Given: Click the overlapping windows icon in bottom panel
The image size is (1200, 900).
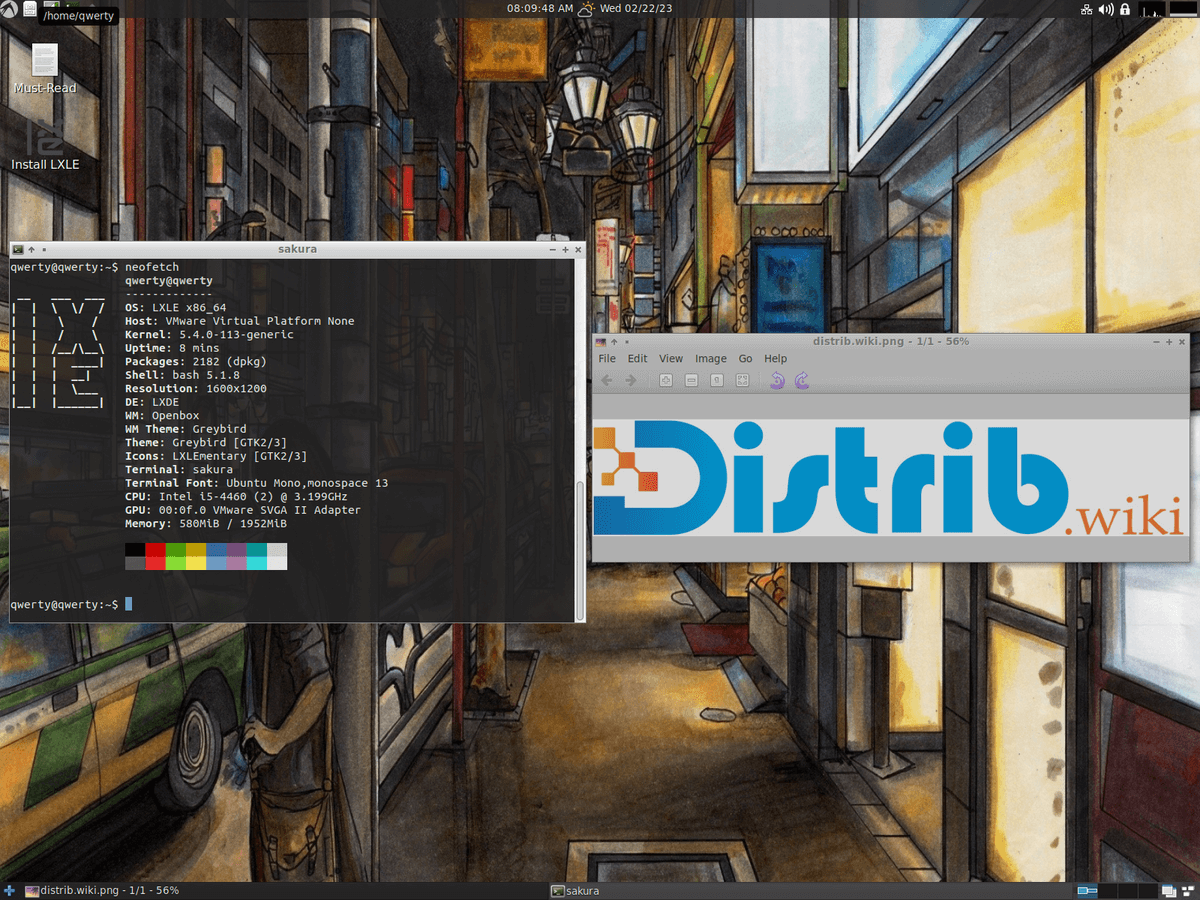Looking at the screenshot, I should point(1168,891).
